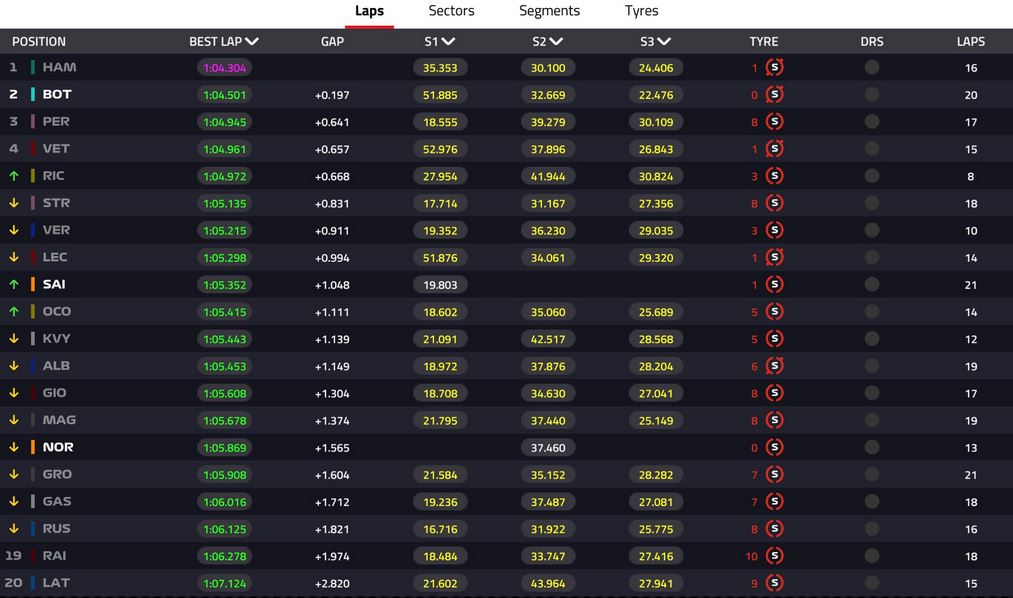Image resolution: width=1013 pixels, height=598 pixels.
Task: Click RUS's DRS indicator dot
Action: pyautogui.click(x=872, y=528)
